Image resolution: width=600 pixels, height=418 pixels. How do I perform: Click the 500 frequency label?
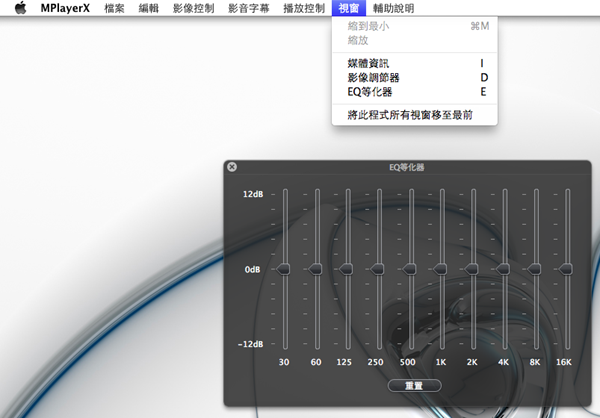click(x=408, y=362)
